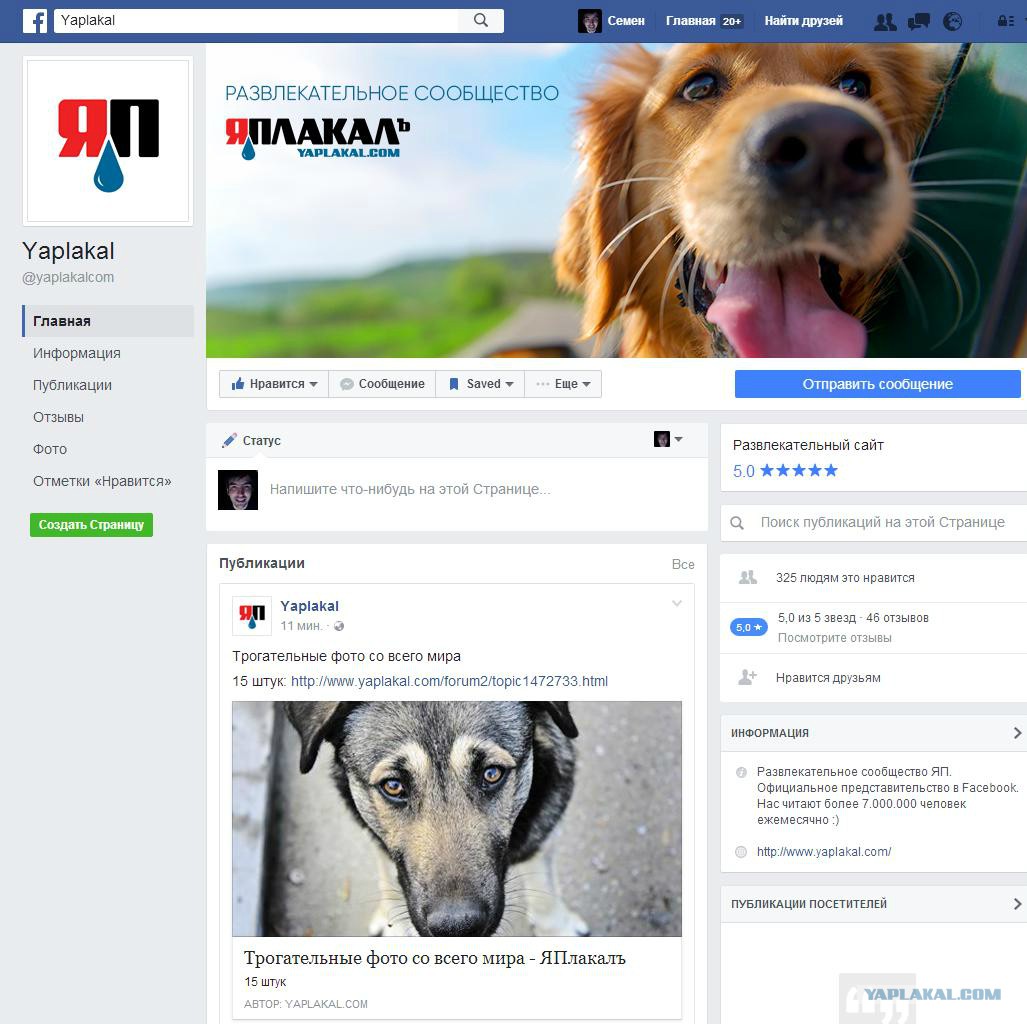Expand ИНФОРМАЦИЯ section arrow

click(1017, 732)
